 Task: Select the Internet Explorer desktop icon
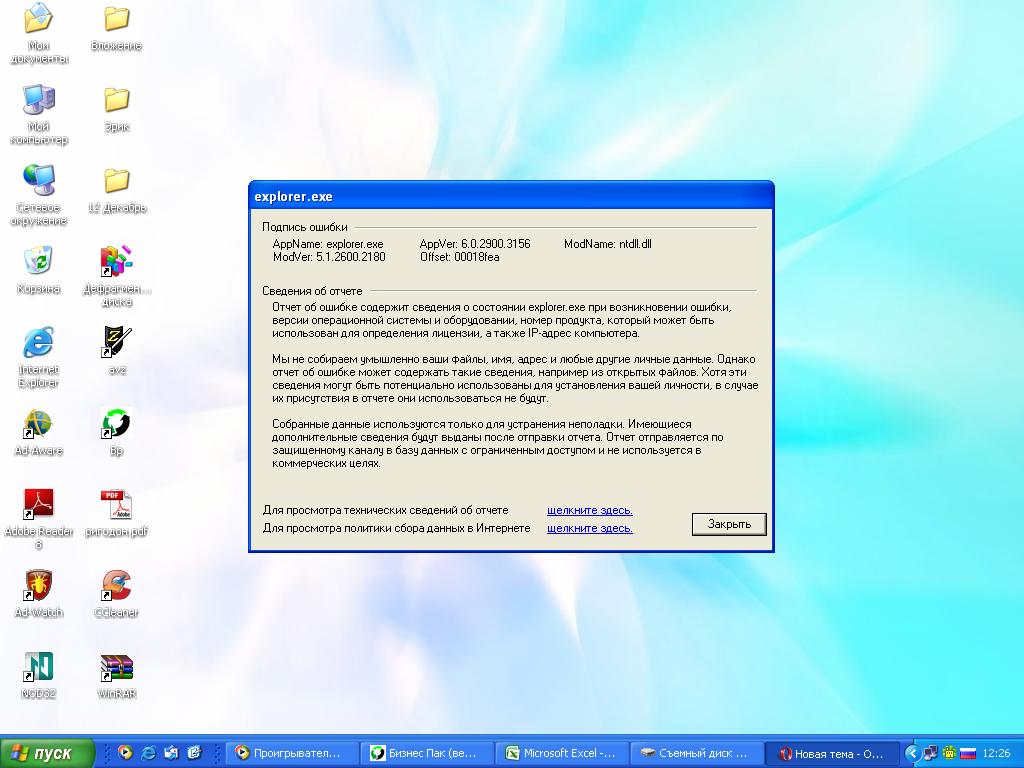(x=38, y=343)
